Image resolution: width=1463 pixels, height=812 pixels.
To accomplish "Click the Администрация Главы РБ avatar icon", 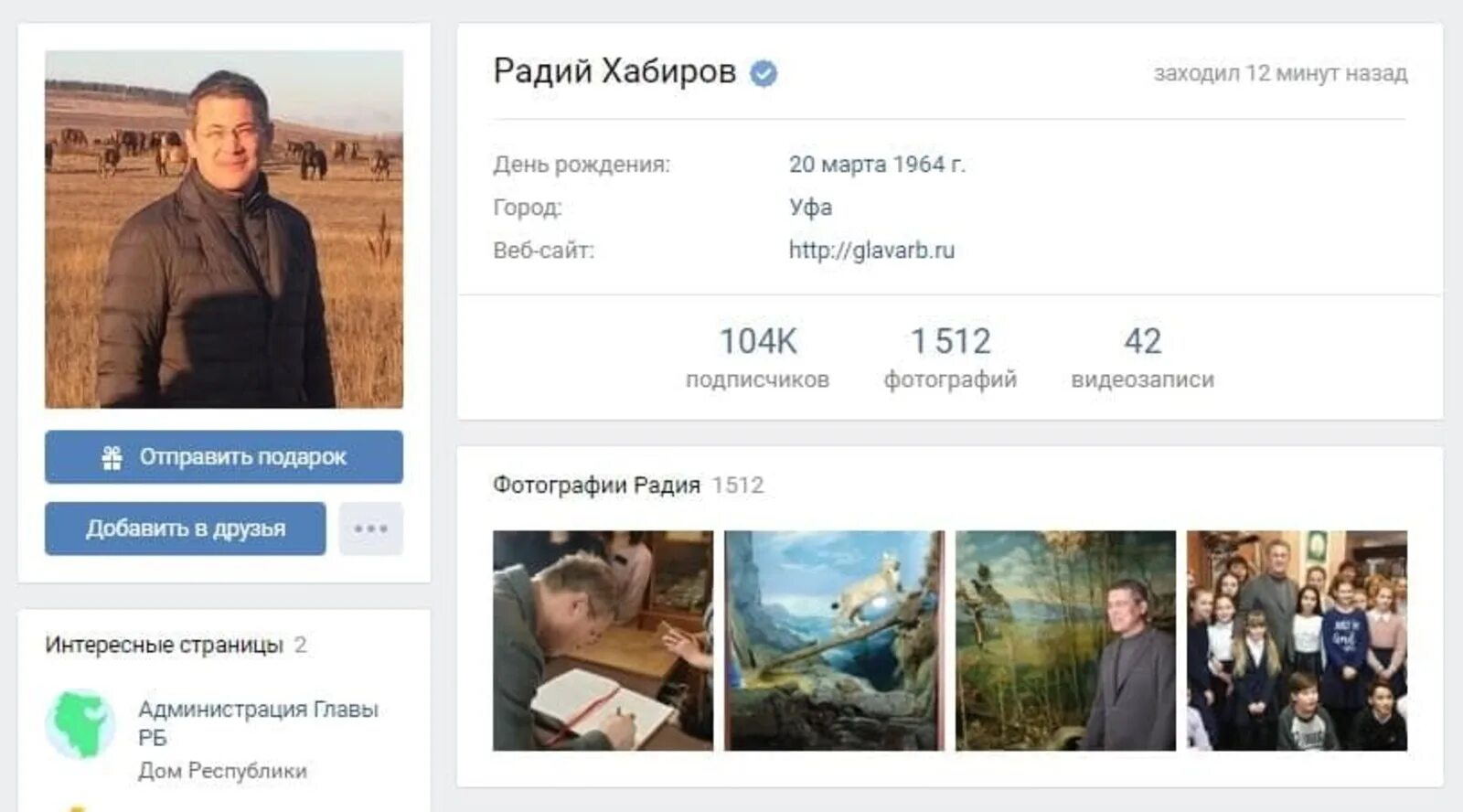I will click(x=80, y=724).
